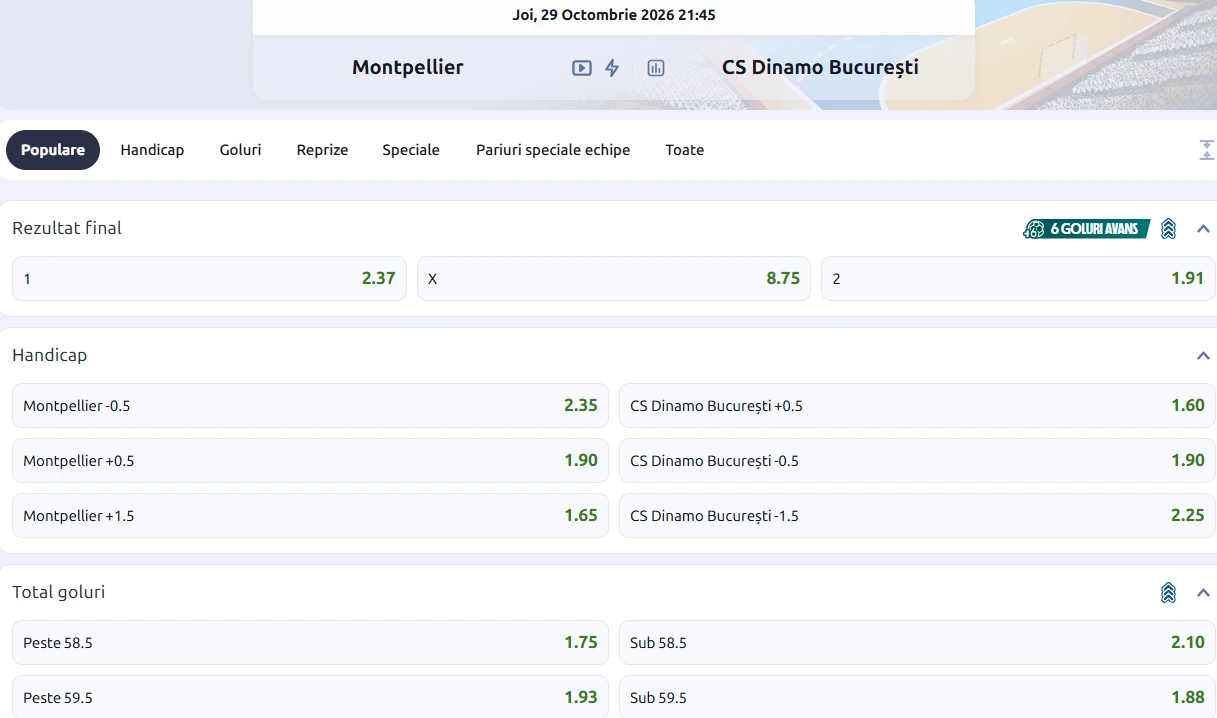This screenshot has height=718, width=1217.
Task: Click boost icon in Total goluri header
Action: pyautogui.click(x=1168, y=593)
